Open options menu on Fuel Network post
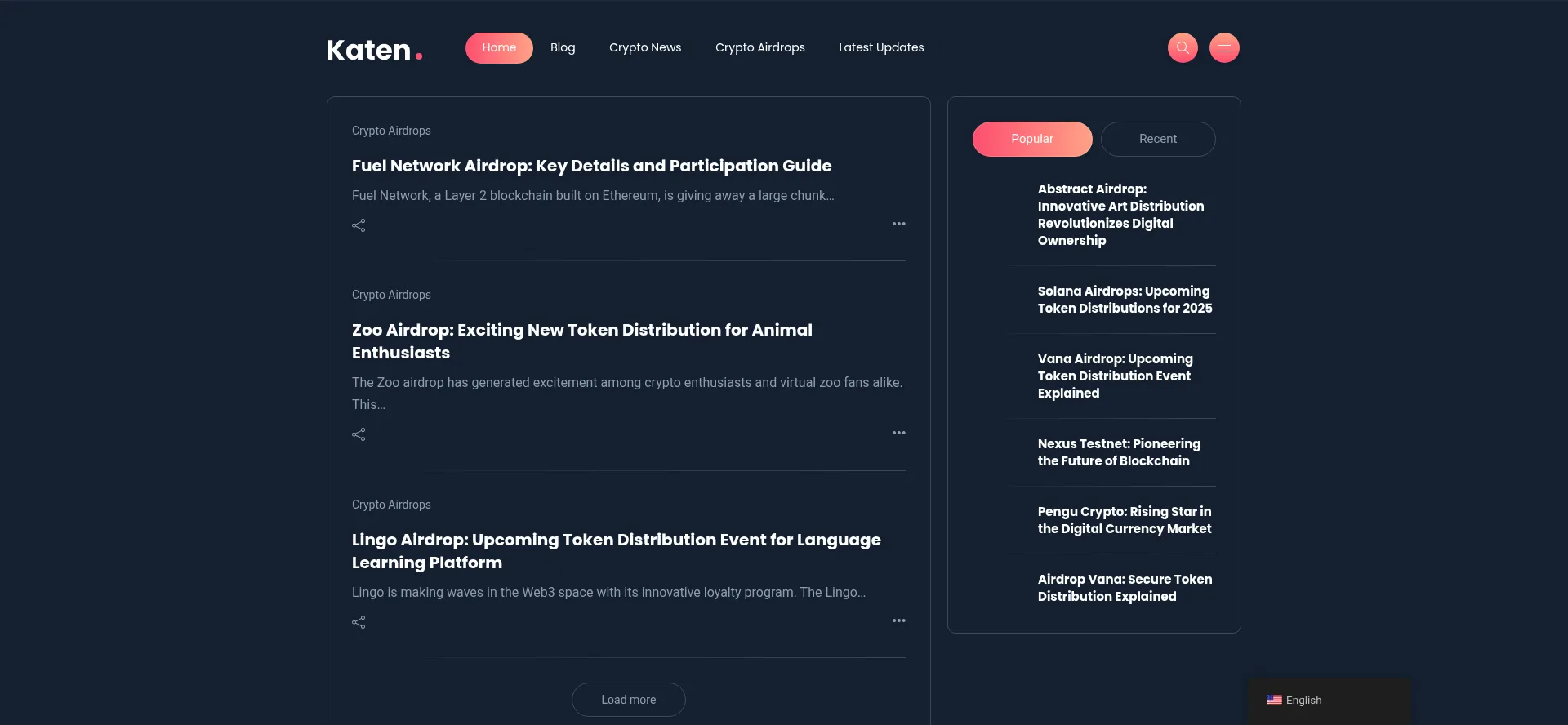Screen dimensions: 1568x725 point(898,224)
